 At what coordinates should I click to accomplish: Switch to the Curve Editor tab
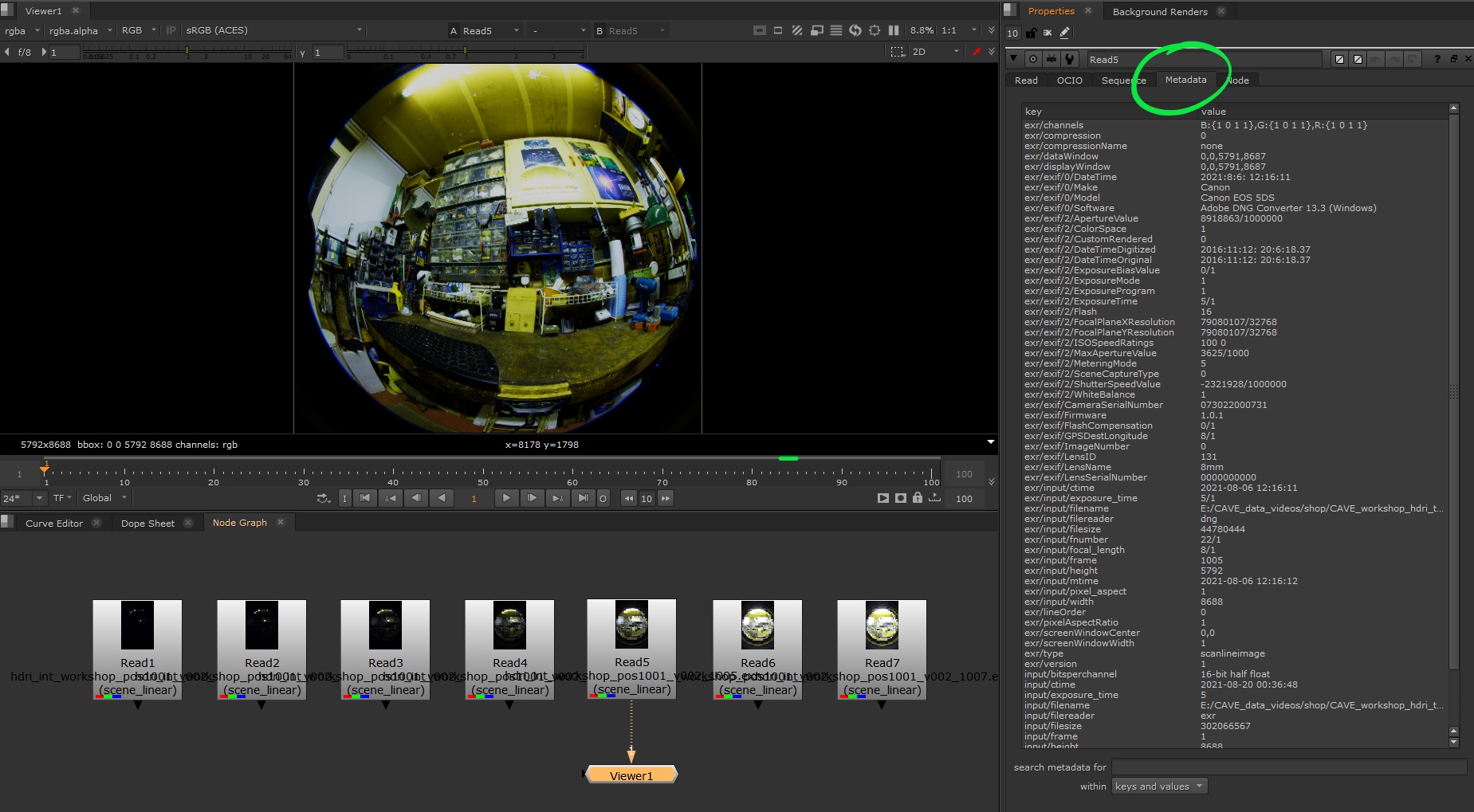(x=53, y=523)
